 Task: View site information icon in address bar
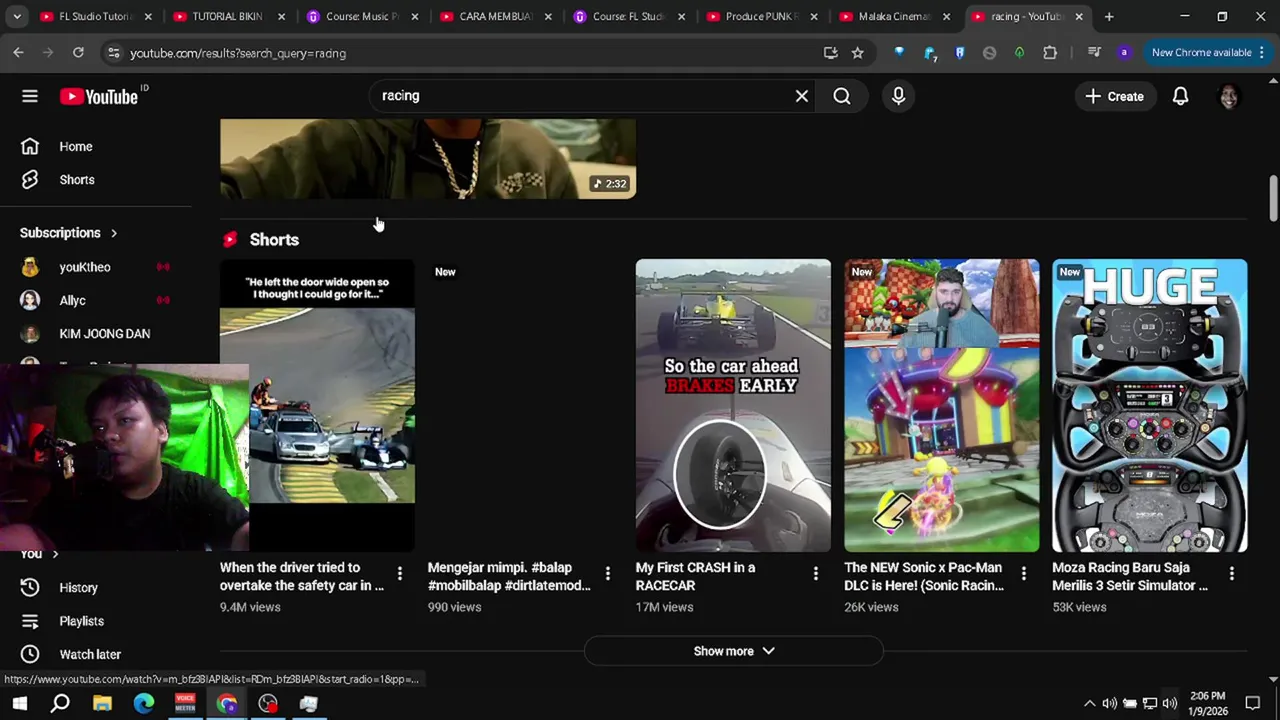[113, 53]
